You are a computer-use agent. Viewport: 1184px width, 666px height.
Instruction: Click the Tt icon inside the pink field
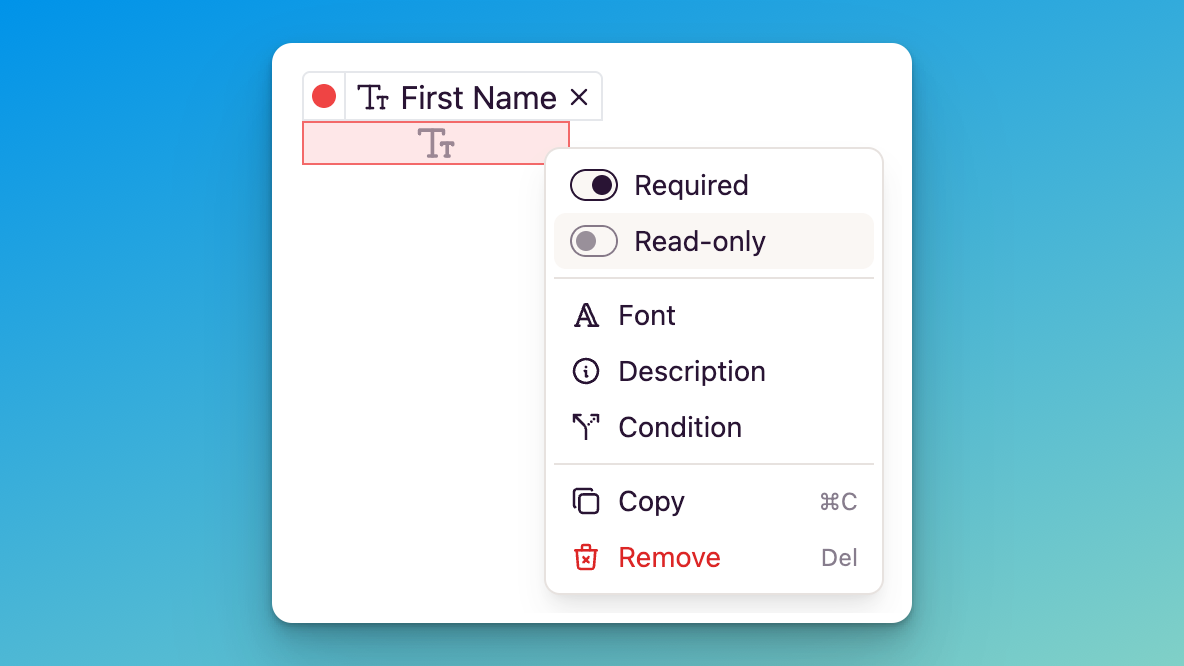[x=435, y=143]
